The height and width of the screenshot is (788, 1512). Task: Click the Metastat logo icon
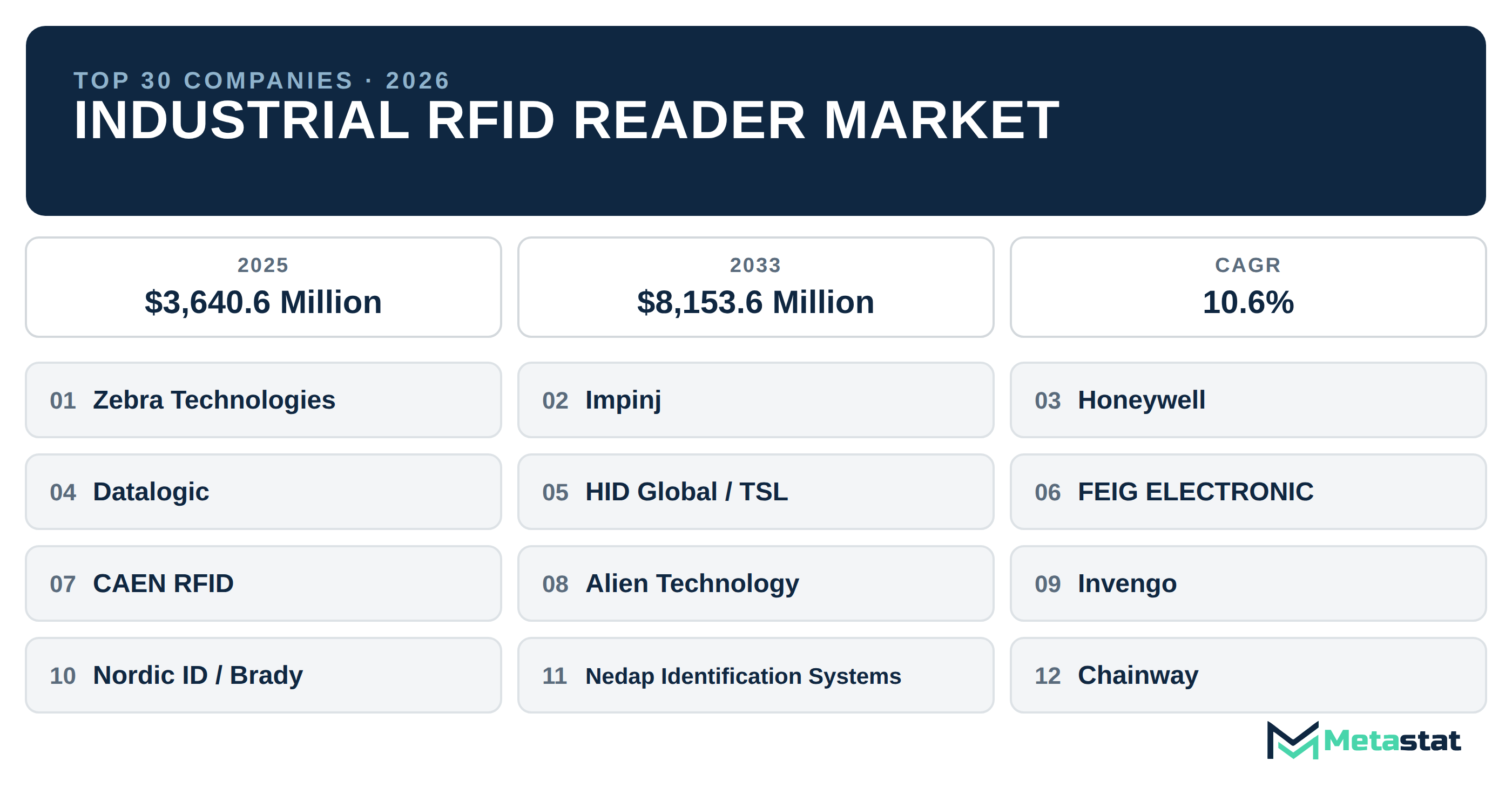[x=1292, y=741]
